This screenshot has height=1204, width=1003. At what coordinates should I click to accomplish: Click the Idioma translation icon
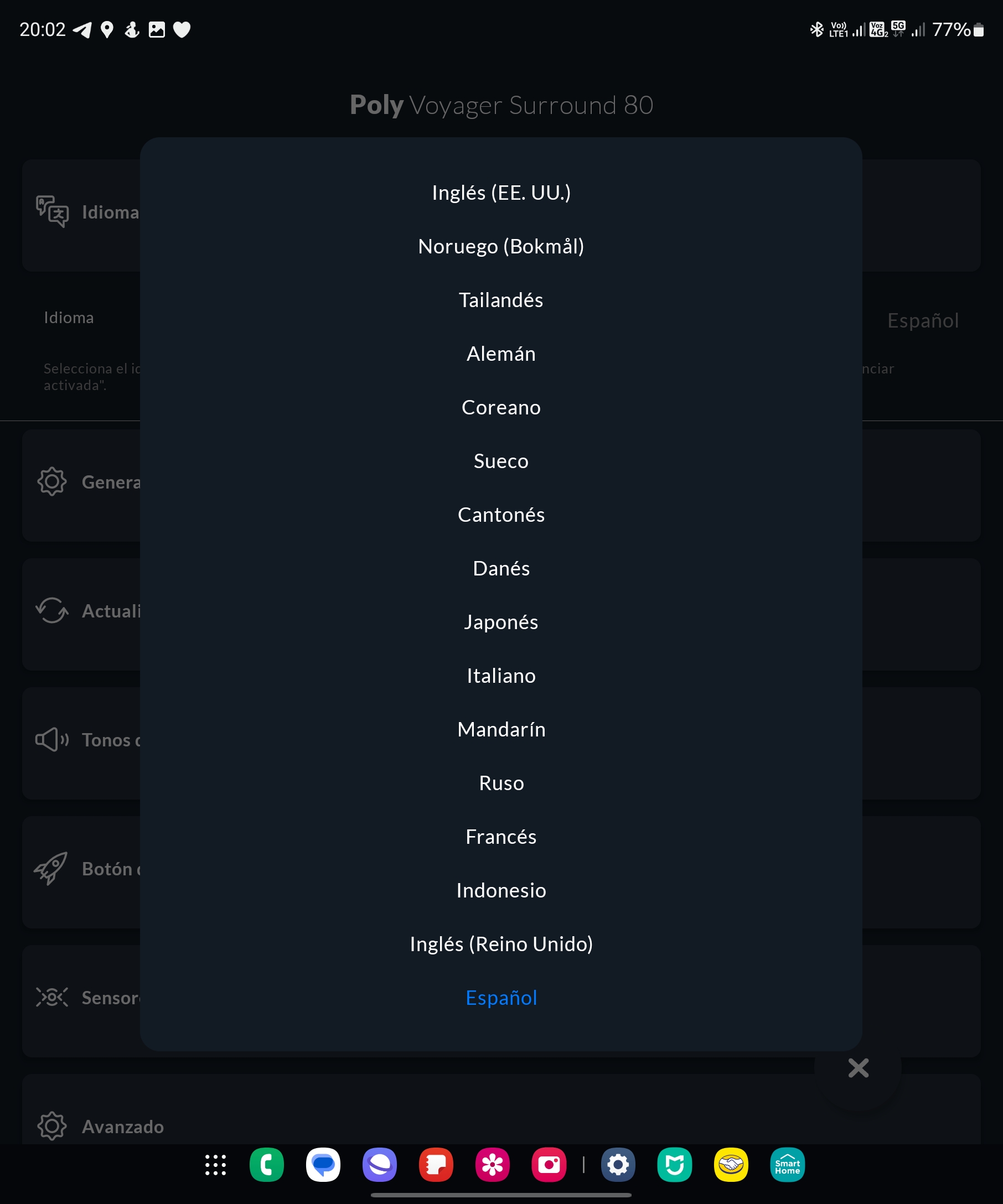52,211
